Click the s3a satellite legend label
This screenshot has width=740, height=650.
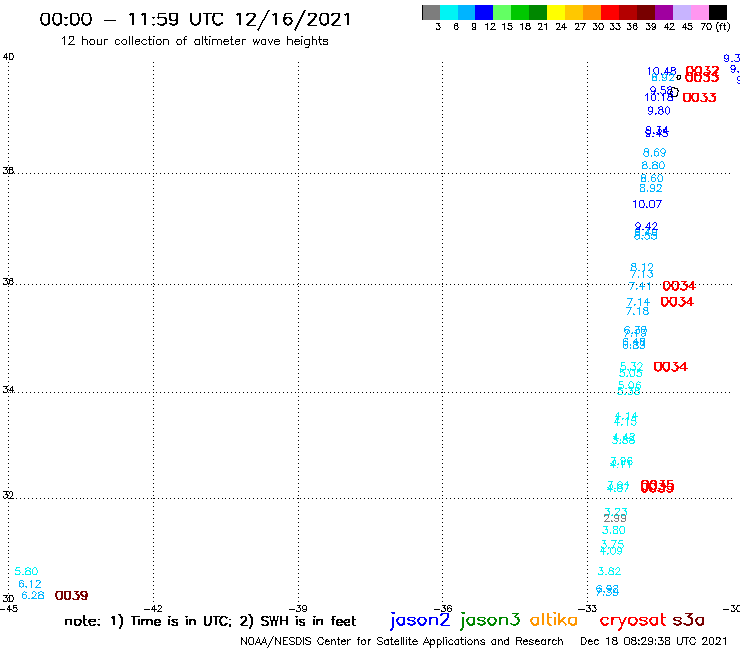click(688, 620)
